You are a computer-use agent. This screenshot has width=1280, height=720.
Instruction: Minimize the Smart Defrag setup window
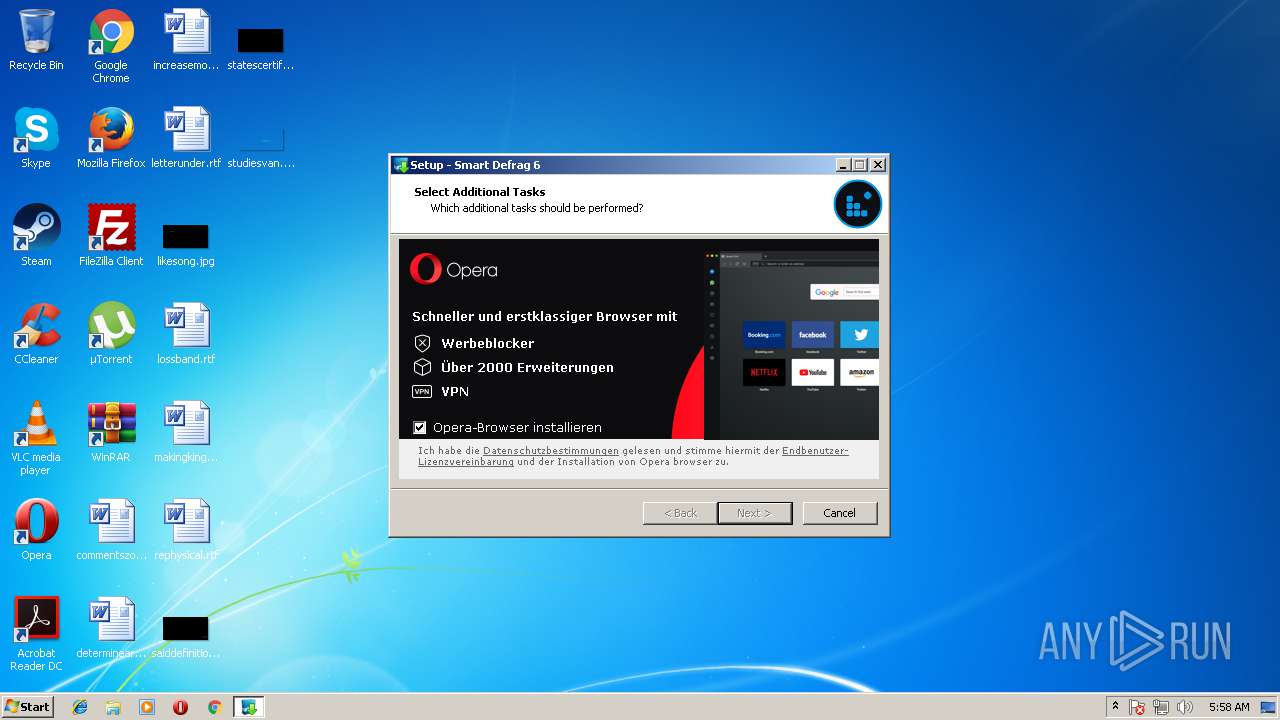[843, 165]
